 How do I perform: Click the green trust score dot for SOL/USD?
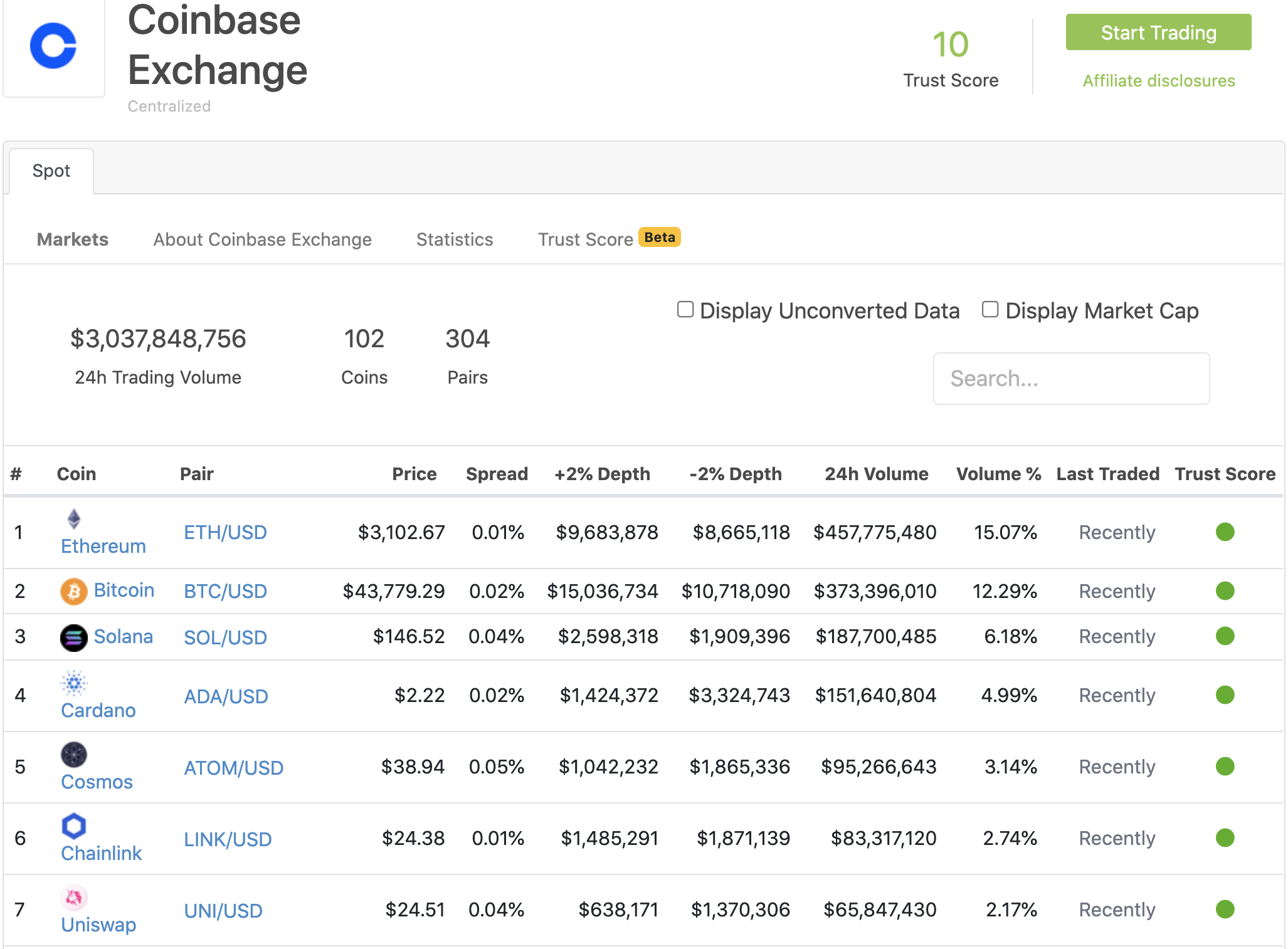pyautogui.click(x=1225, y=636)
